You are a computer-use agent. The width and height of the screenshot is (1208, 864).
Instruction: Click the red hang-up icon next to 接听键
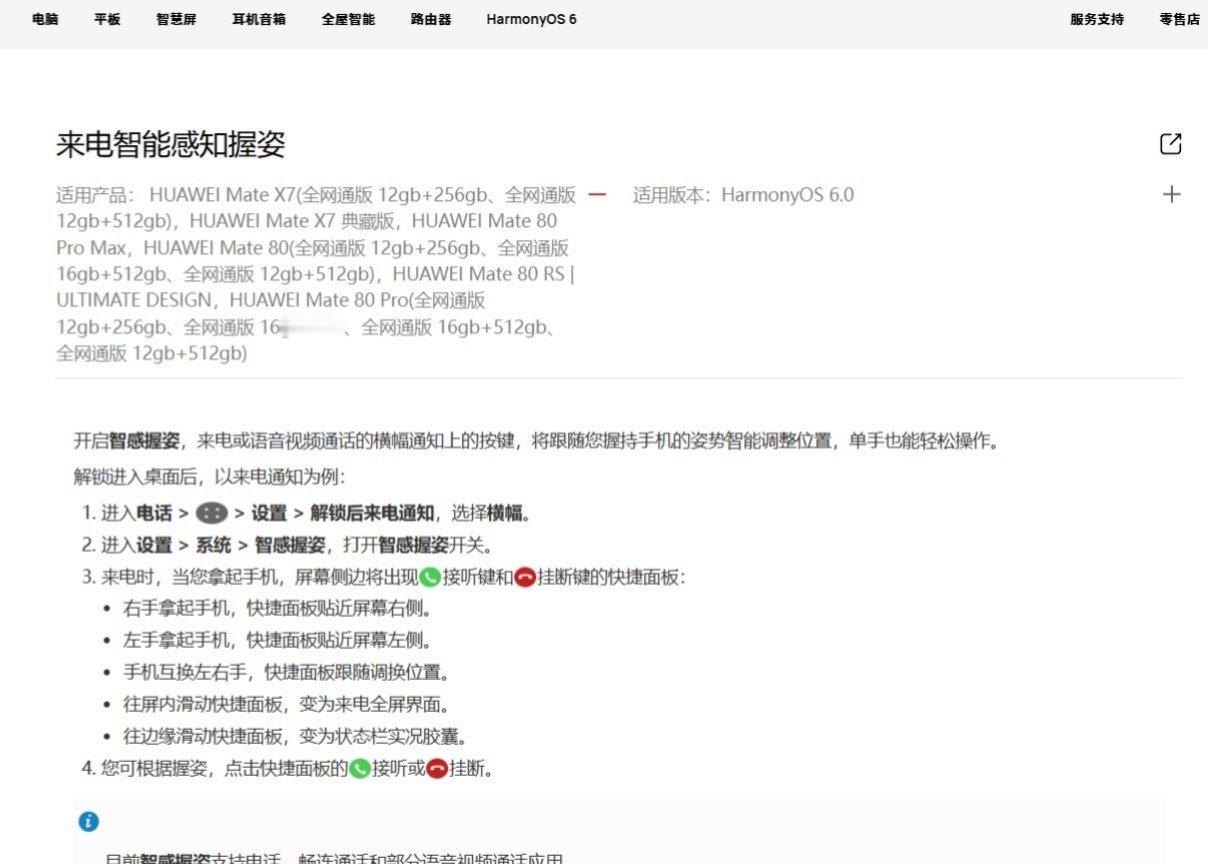523,577
